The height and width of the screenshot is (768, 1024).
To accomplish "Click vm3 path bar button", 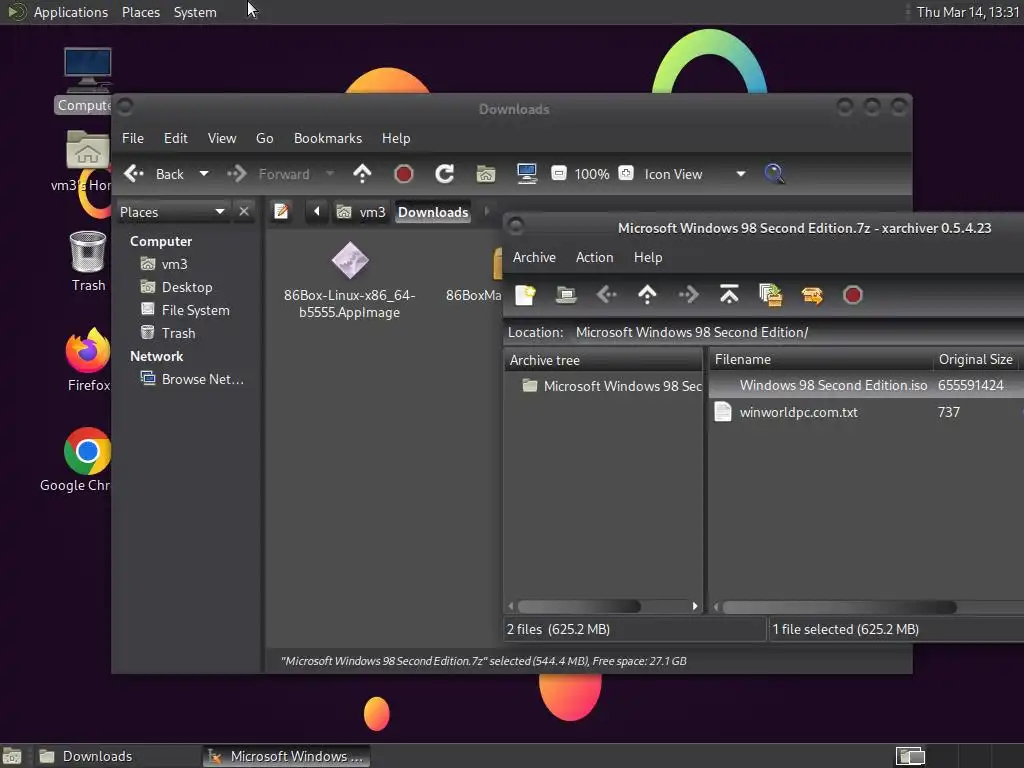I will click(x=361, y=212).
